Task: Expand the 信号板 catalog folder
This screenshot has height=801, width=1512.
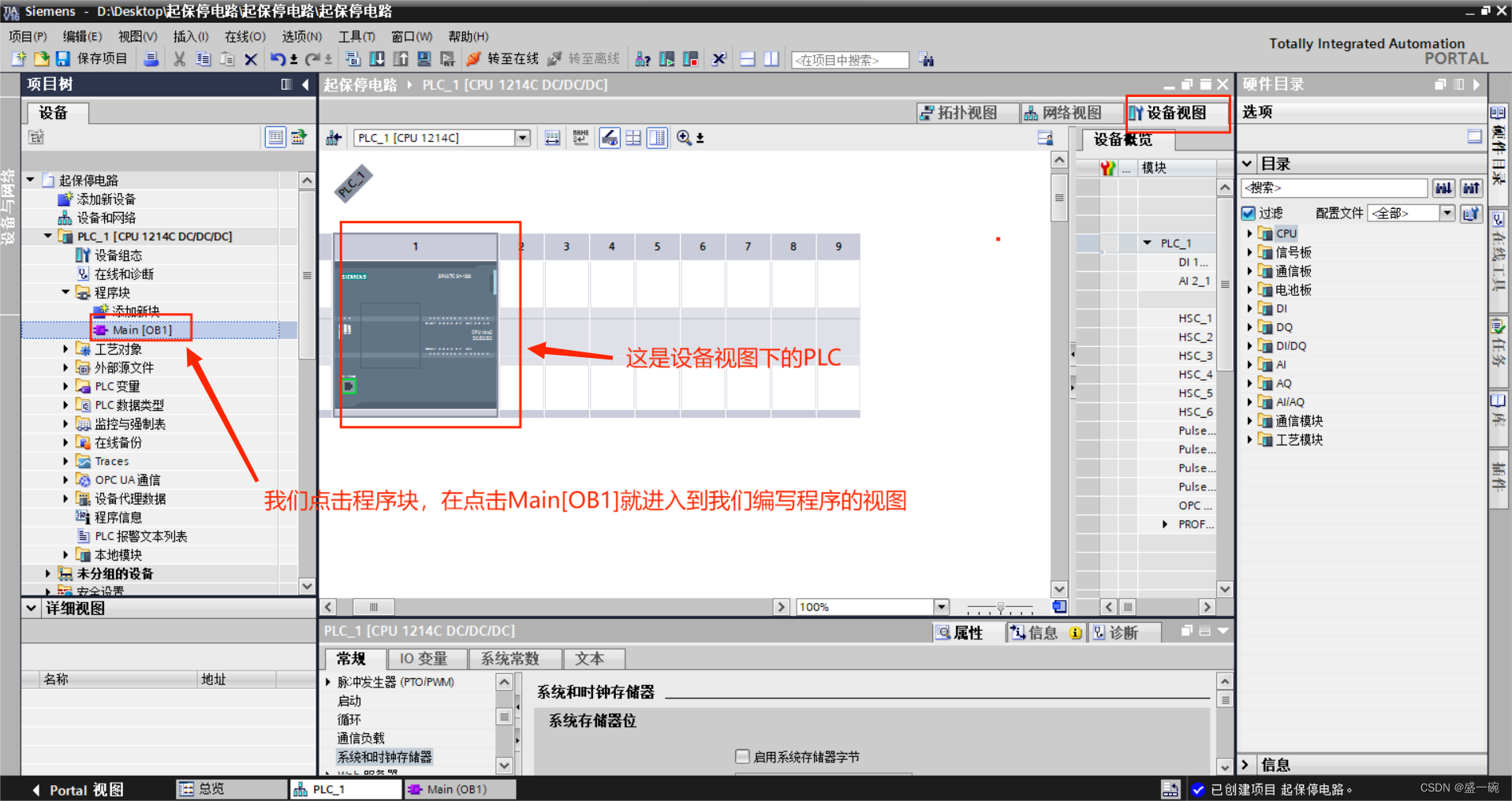Action: 1249,252
